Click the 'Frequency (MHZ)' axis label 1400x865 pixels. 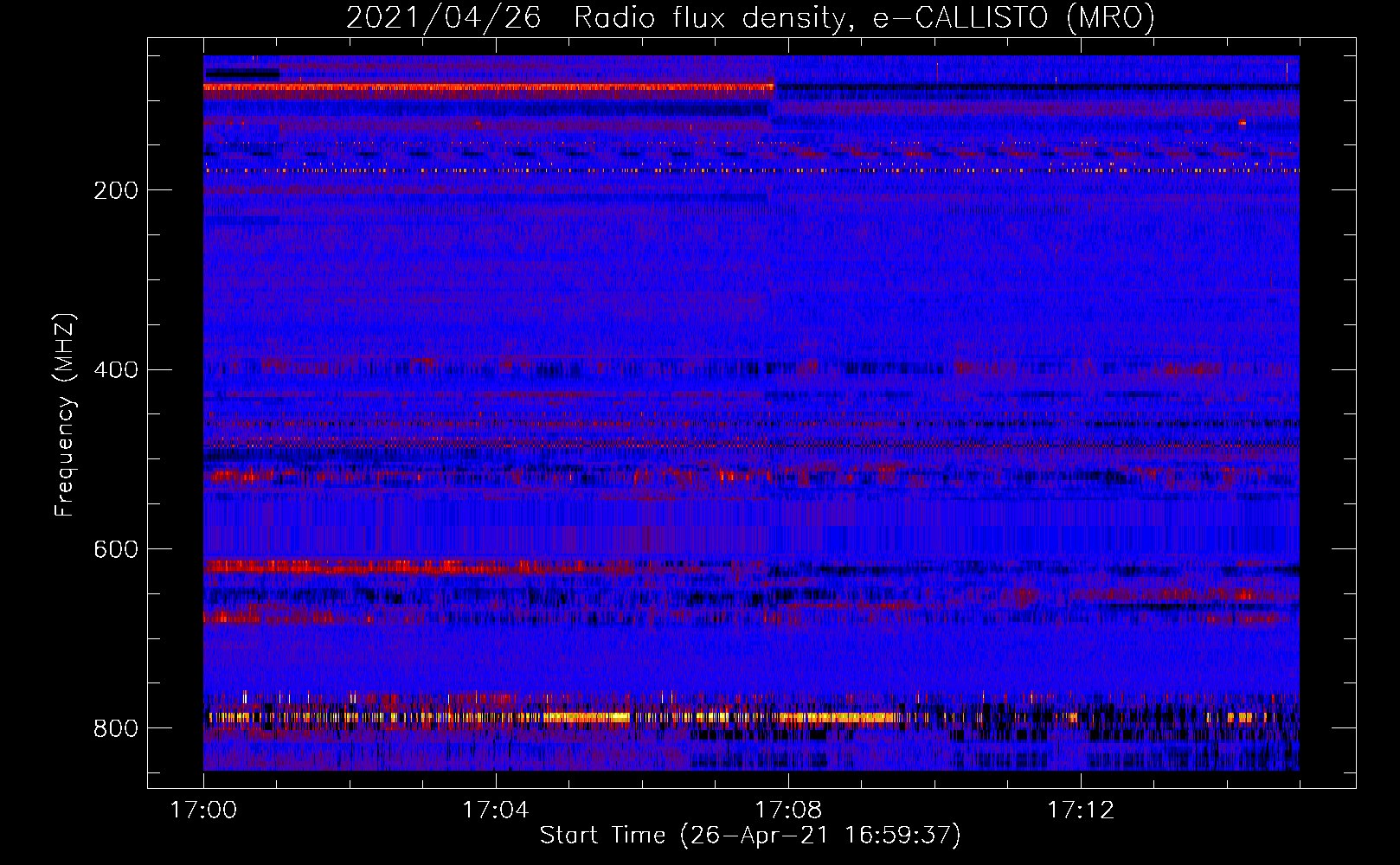(65, 415)
